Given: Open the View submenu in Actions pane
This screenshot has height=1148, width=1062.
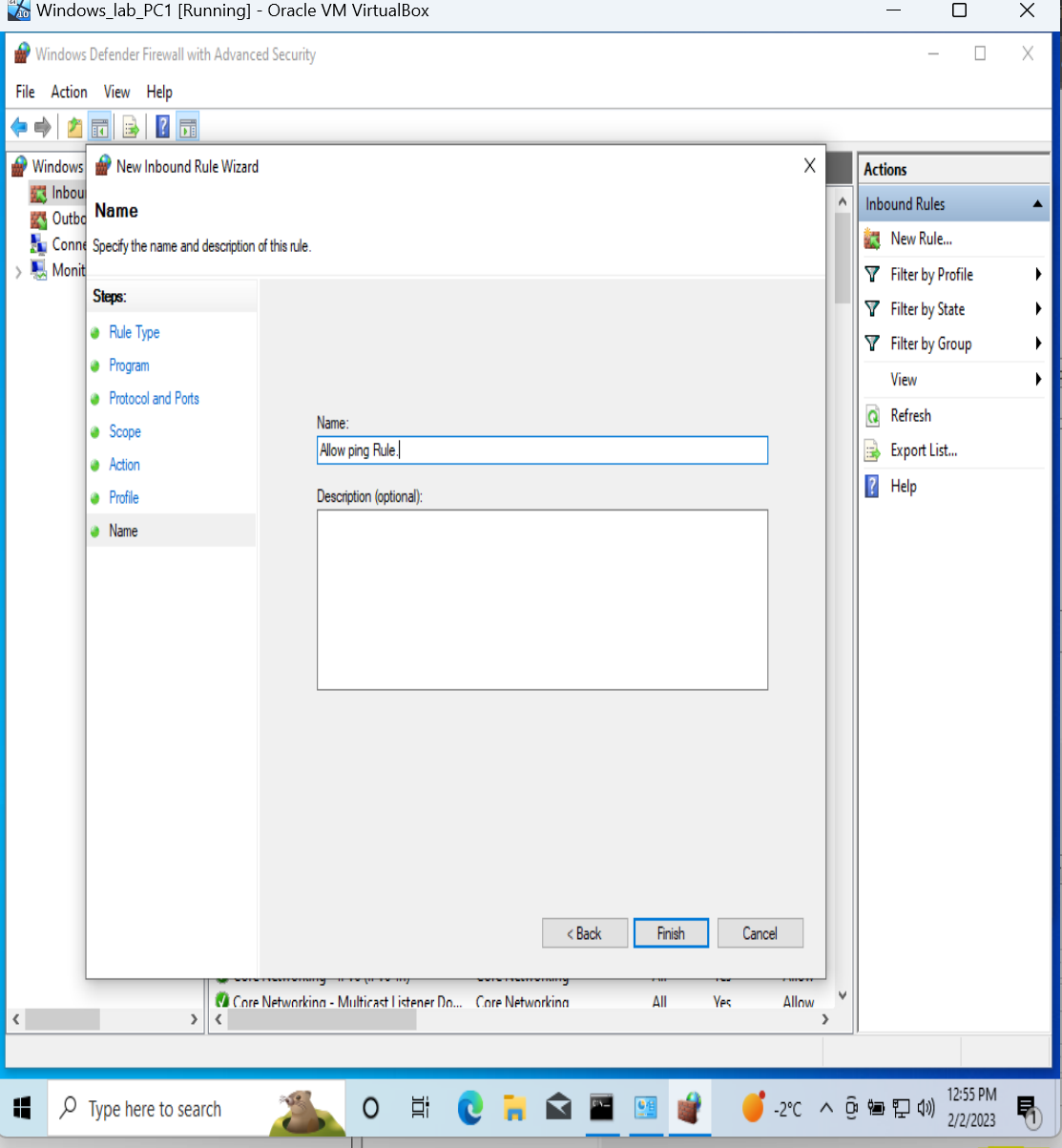Looking at the screenshot, I should tap(953, 380).
